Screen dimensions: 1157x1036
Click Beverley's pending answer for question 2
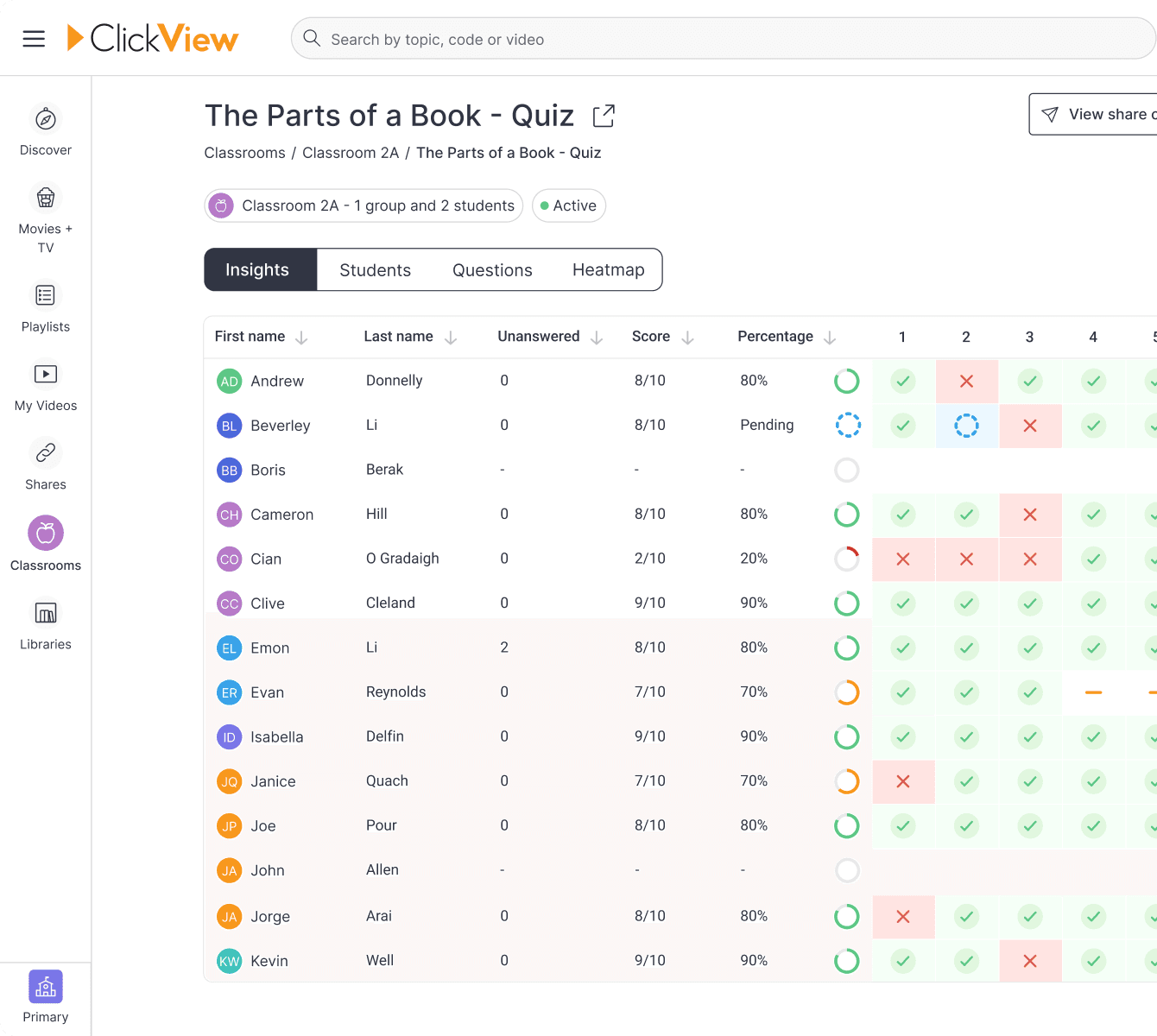(966, 426)
